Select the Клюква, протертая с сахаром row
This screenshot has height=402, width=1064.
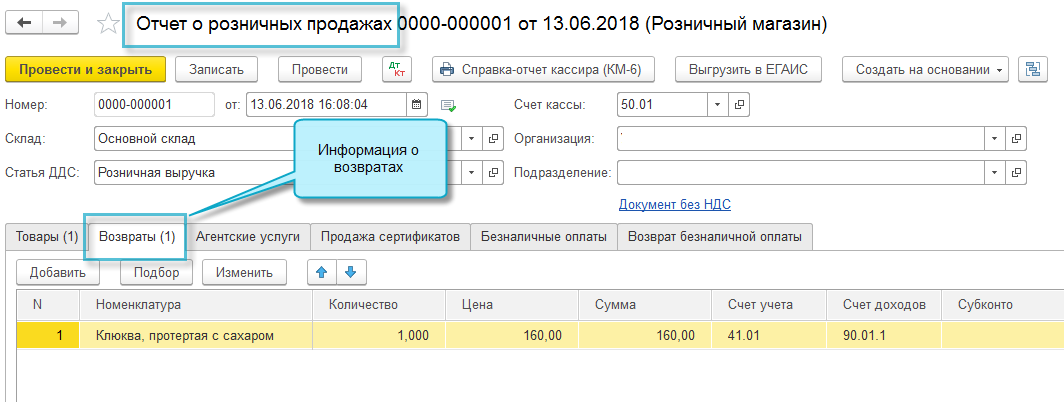click(x=184, y=336)
